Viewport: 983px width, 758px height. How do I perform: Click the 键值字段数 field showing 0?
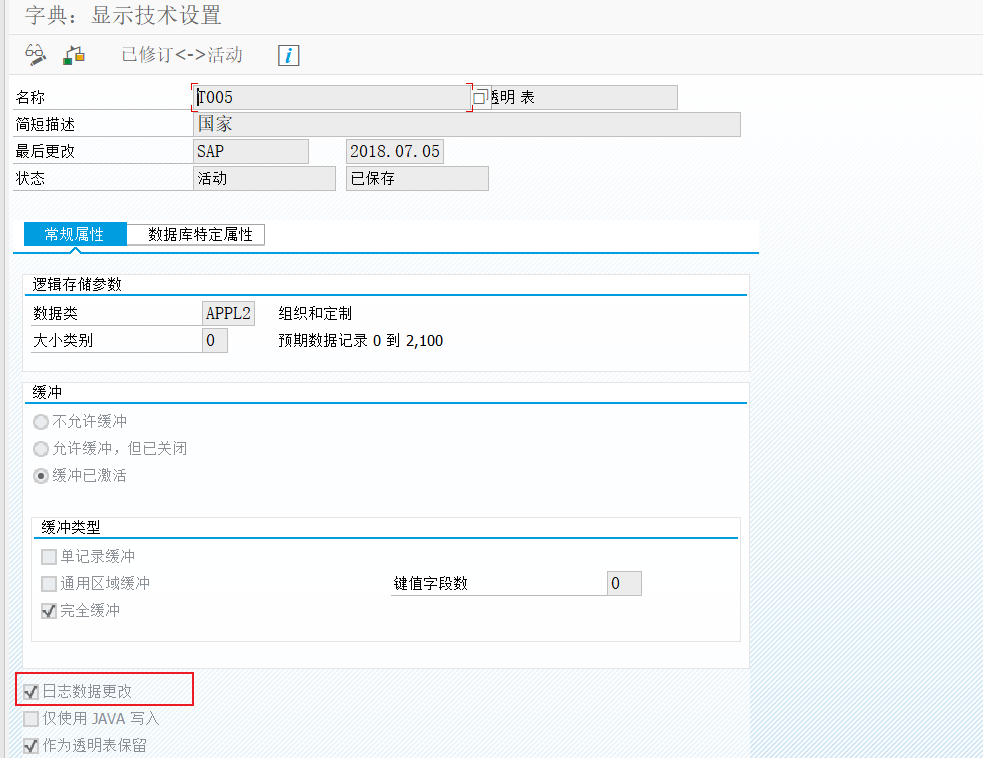(x=624, y=583)
